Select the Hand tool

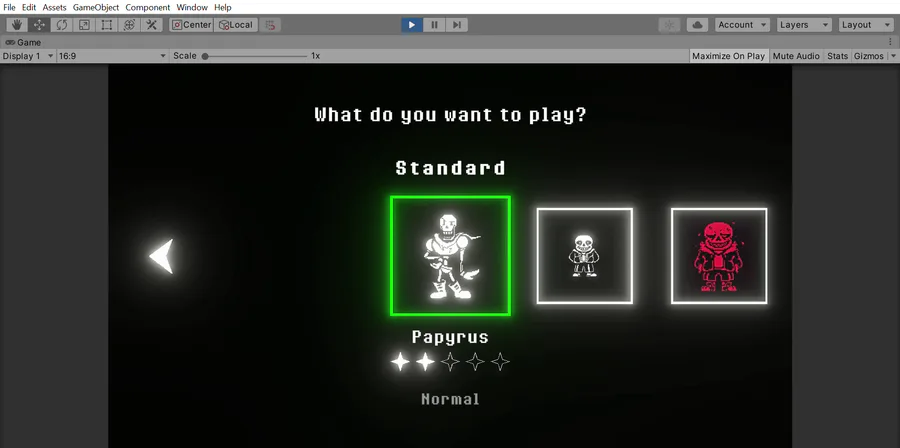click(x=16, y=25)
